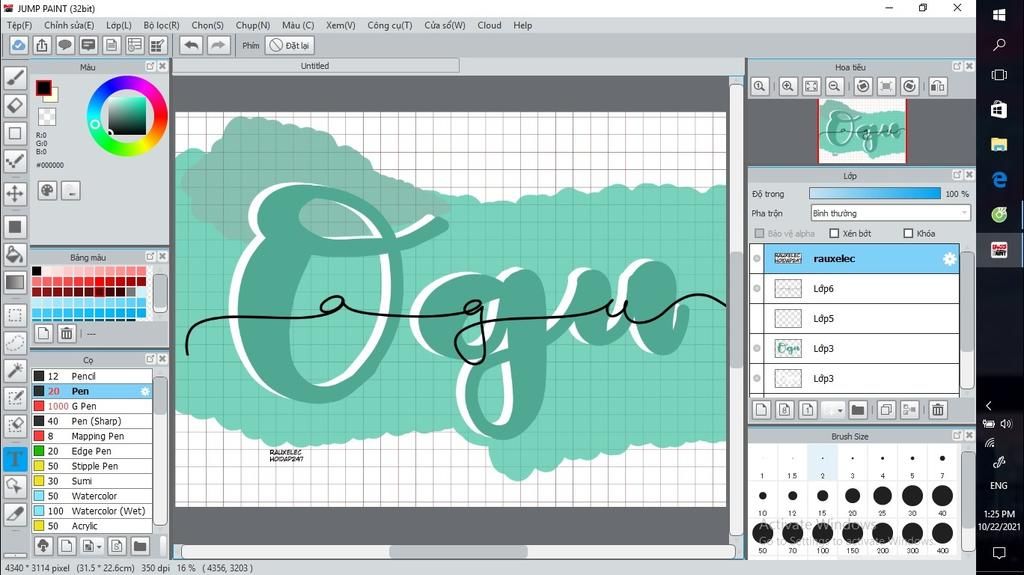This screenshot has height=575, width=1024.
Task: Open Microsoft Edge from the taskbar
Action: point(999,179)
